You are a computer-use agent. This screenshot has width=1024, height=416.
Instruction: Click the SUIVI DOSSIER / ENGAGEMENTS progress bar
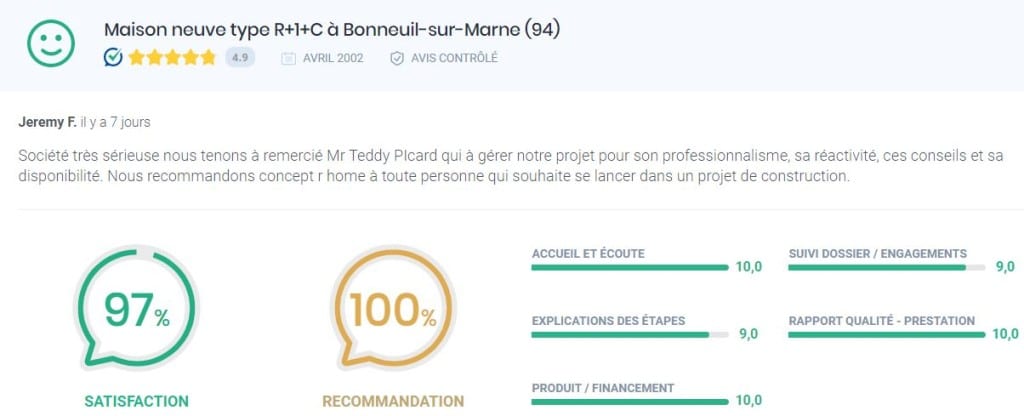click(887, 267)
